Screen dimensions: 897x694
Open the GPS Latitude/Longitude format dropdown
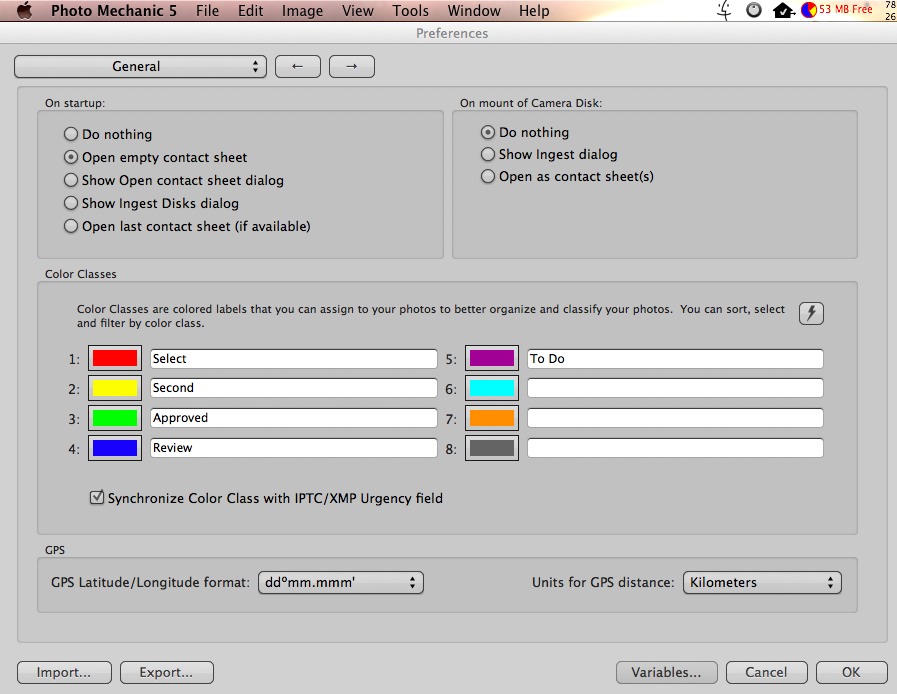(341, 582)
